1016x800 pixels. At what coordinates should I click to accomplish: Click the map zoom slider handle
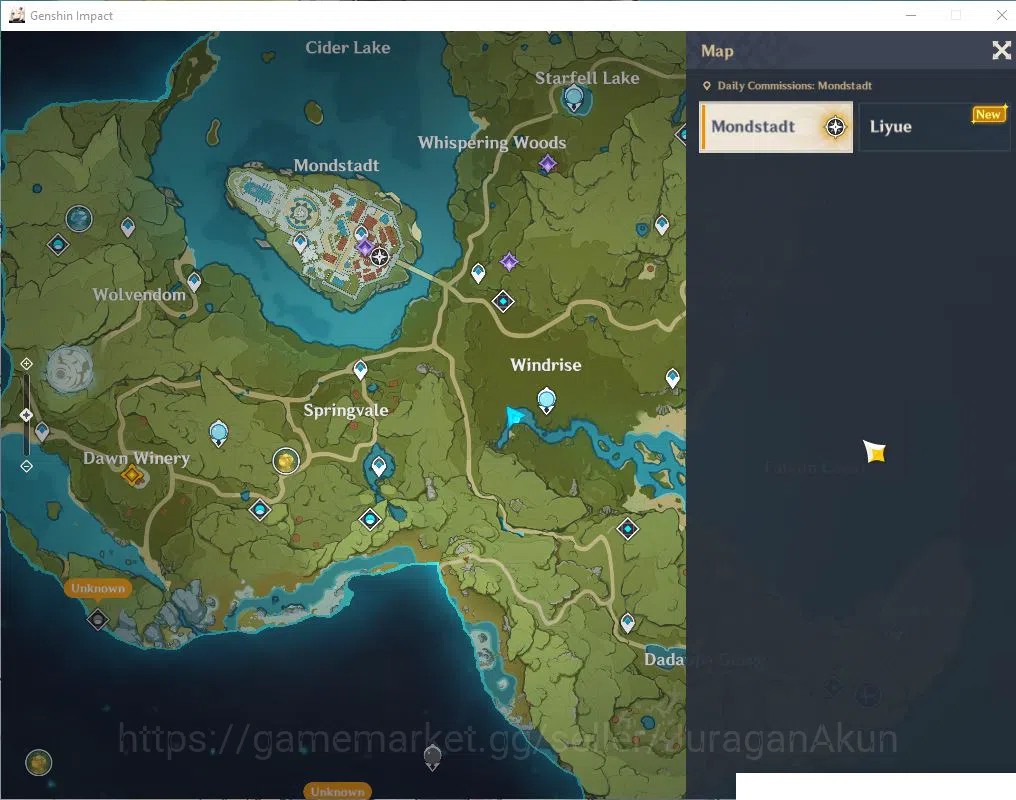pos(26,415)
